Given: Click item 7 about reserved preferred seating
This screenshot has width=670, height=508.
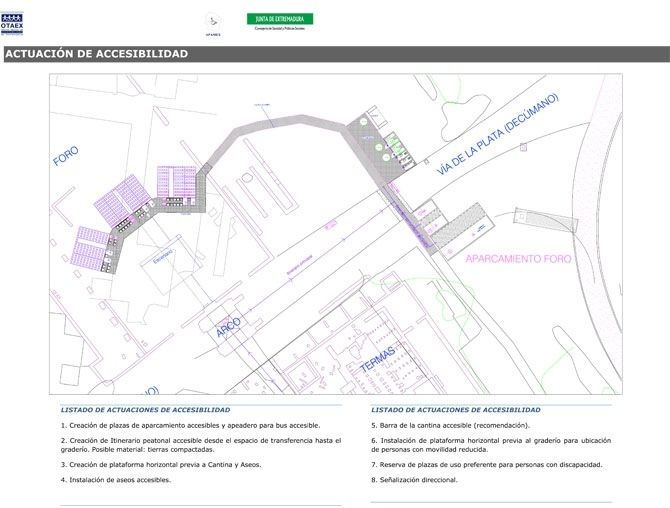Looking at the screenshot, I should tap(486, 464).
